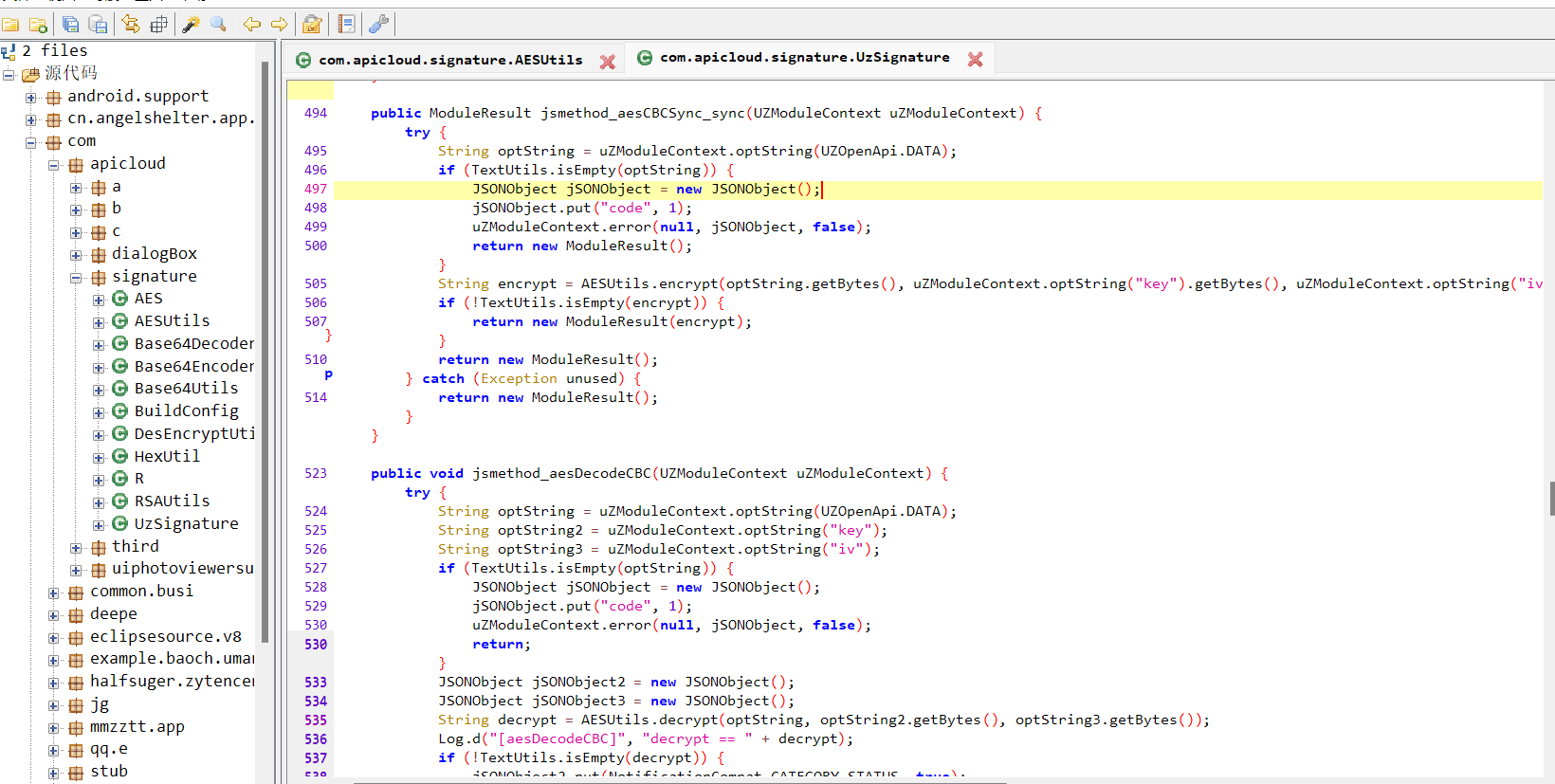Select stub package row
The height and width of the screenshot is (784, 1555).
click(x=109, y=771)
